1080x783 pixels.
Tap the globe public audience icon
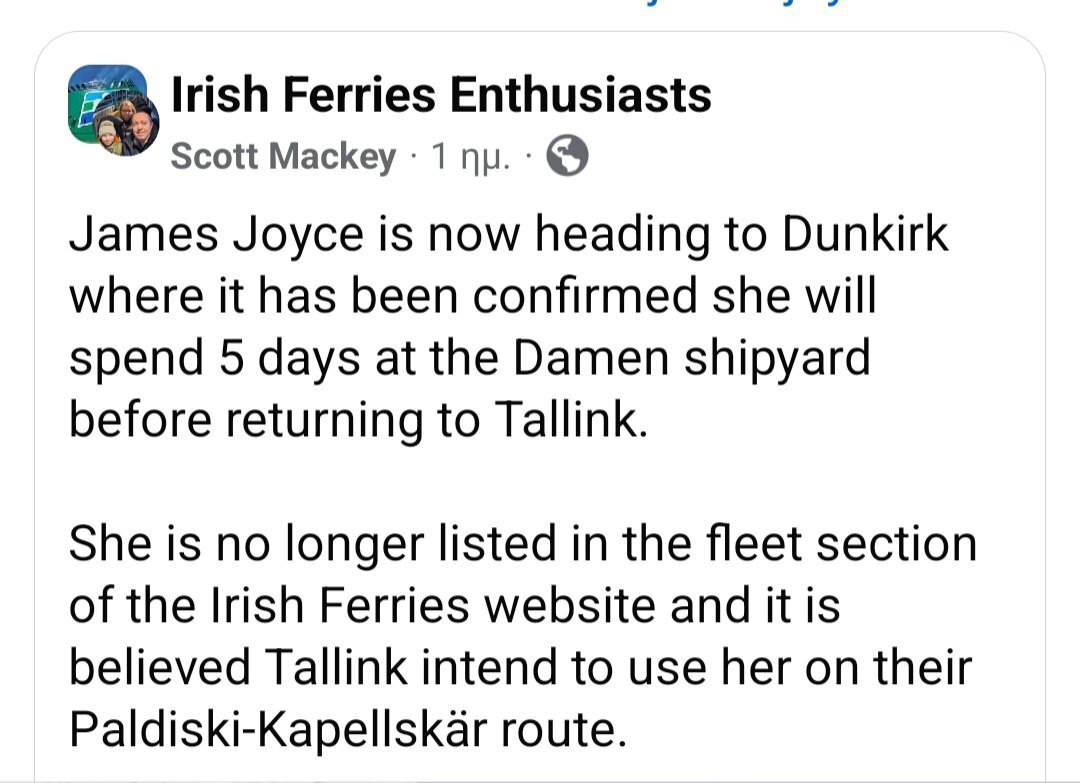567,156
